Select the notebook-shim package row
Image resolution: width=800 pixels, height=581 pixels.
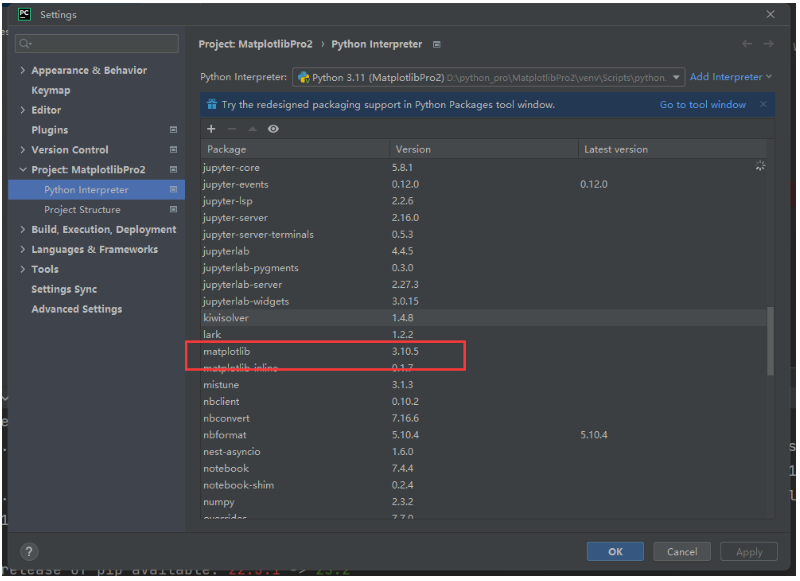[484, 485]
